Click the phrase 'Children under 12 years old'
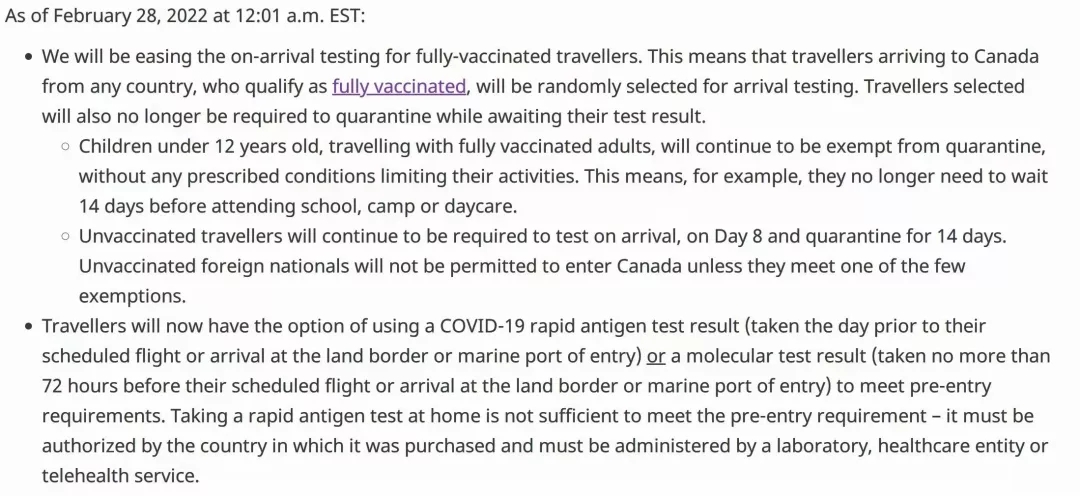1080x496 pixels. 186,146
